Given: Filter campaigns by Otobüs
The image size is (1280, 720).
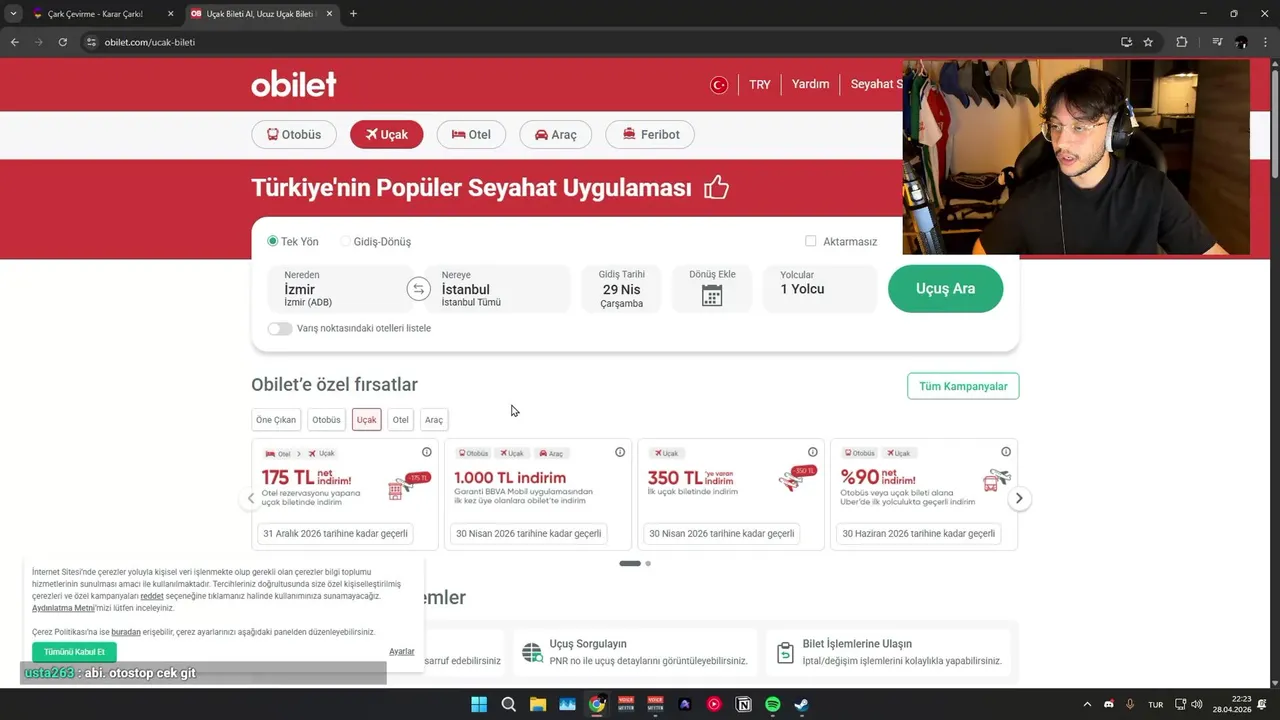Looking at the screenshot, I should [x=326, y=420].
